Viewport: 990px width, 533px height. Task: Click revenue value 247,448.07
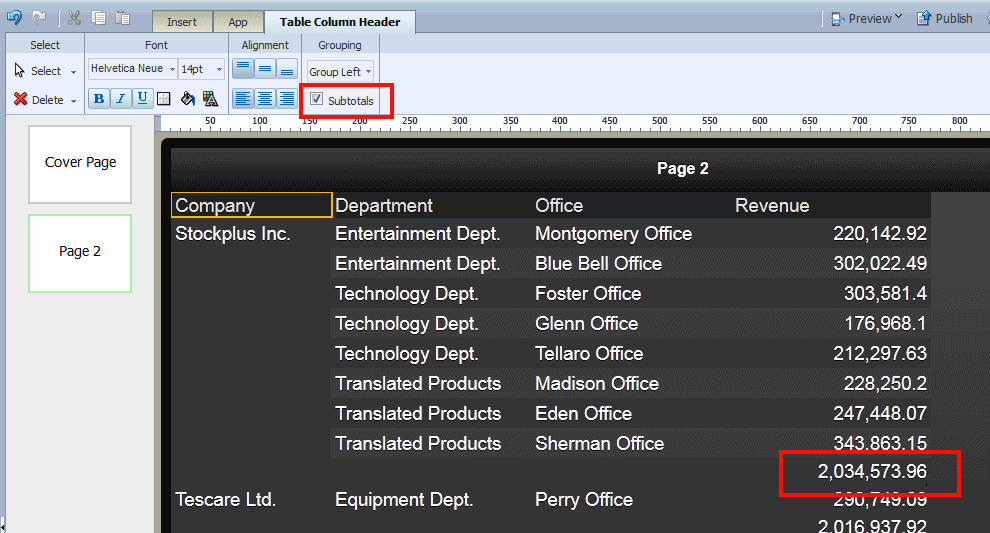click(880, 414)
